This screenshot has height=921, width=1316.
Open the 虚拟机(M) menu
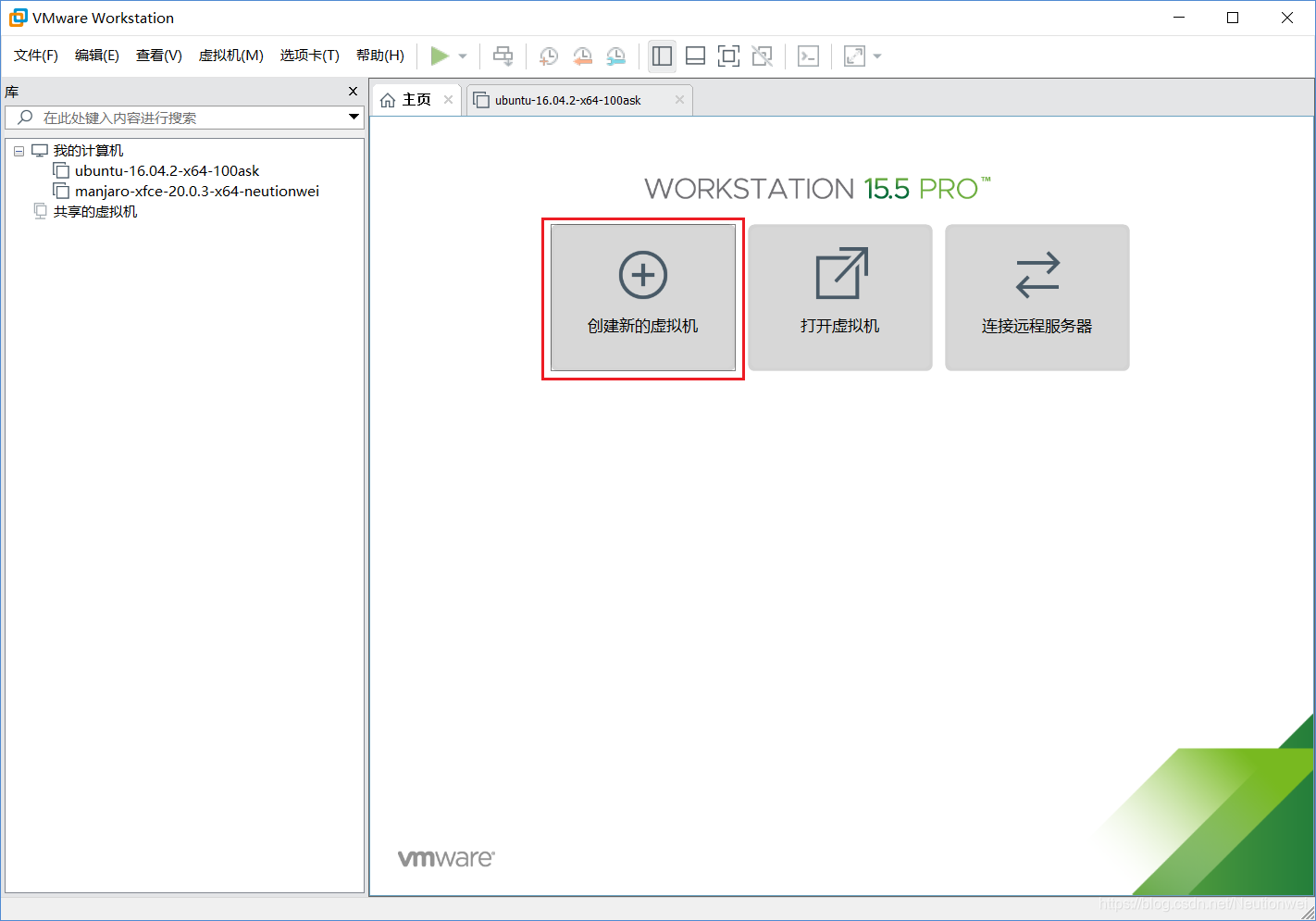tap(231, 56)
